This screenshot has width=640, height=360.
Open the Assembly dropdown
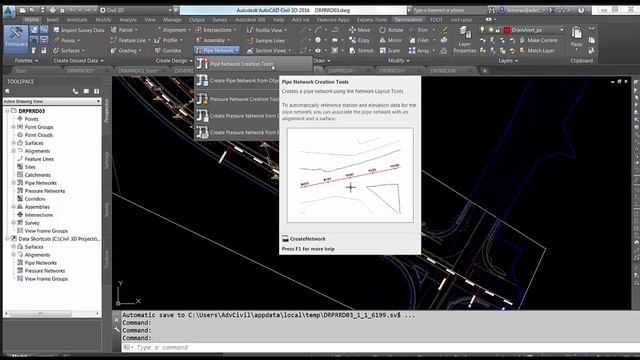(x=213, y=40)
